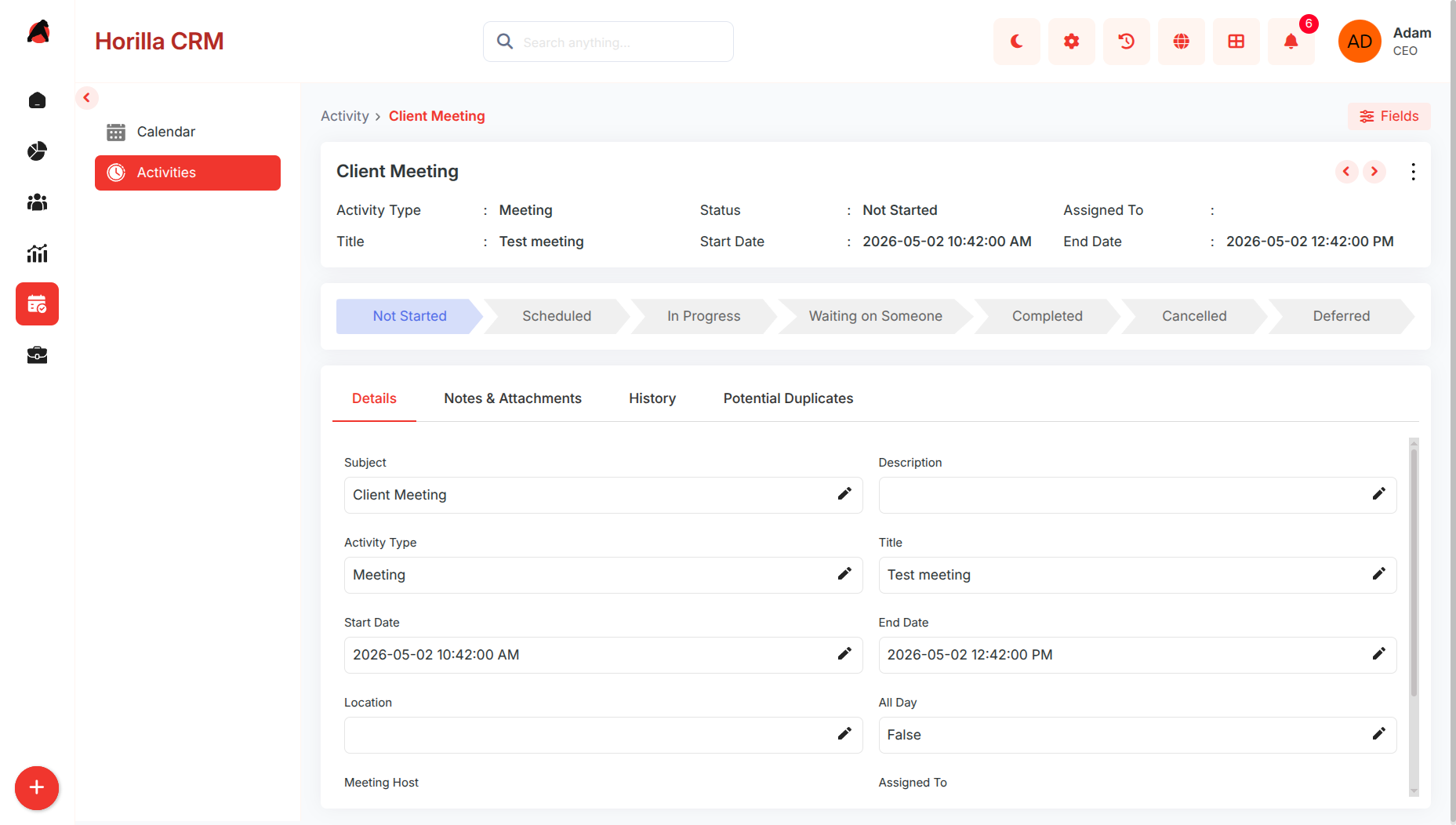Edit the Subject field with the pencil
Screen dimensions: 1456x825
point(844,494)
